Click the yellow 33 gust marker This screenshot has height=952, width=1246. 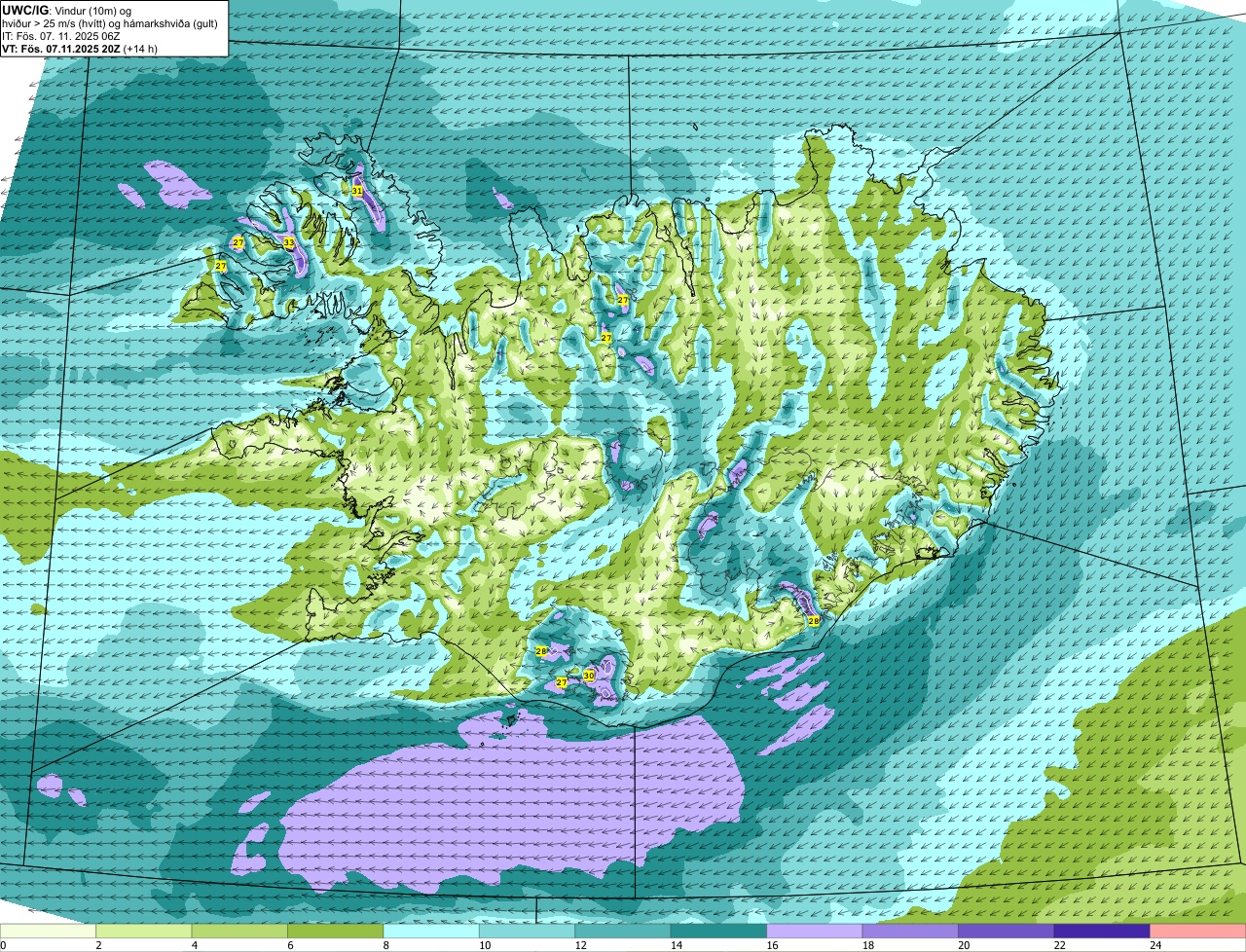[289, 243]
